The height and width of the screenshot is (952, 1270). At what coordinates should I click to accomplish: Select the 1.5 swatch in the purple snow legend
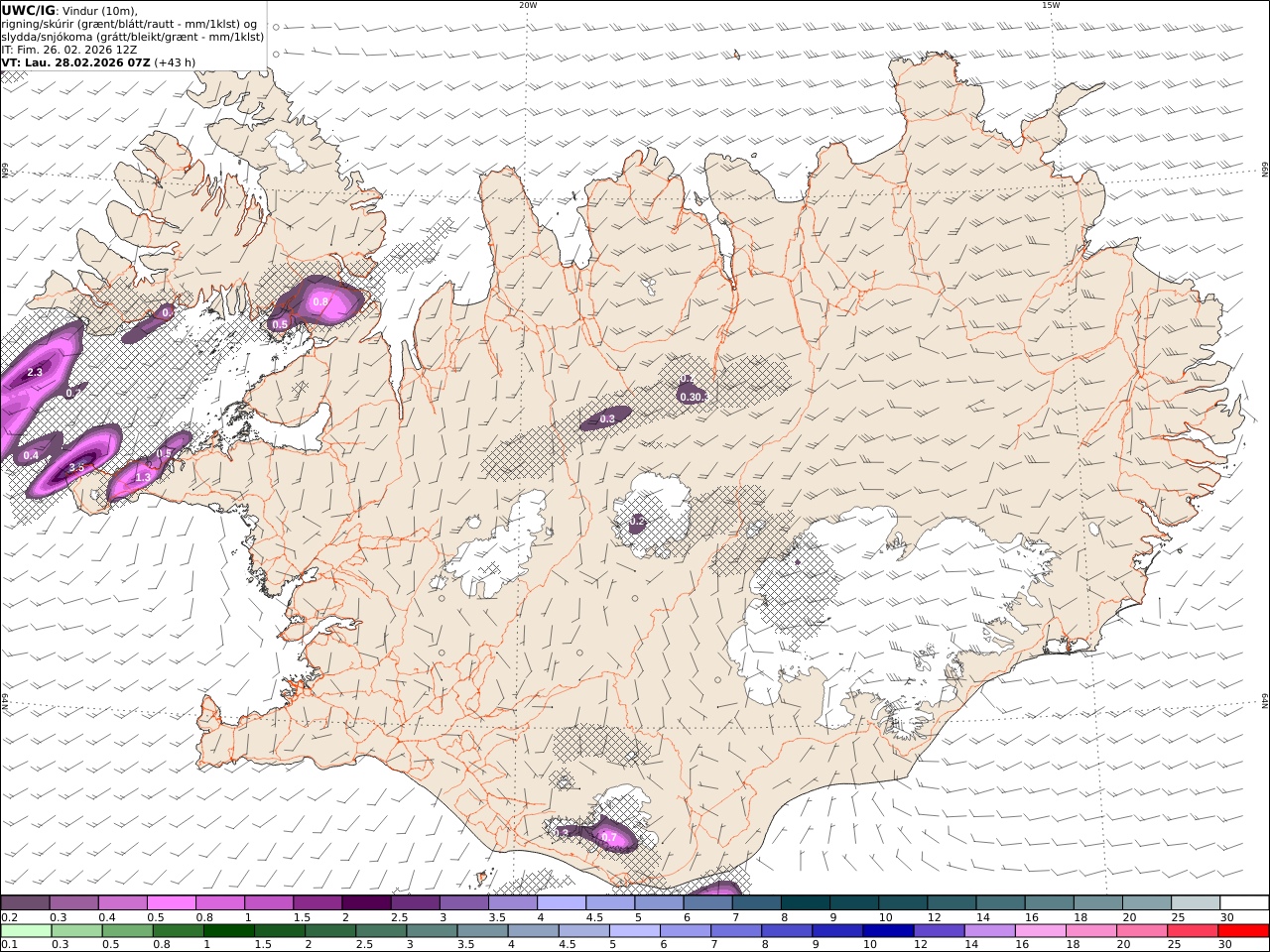tap(317, 902)
